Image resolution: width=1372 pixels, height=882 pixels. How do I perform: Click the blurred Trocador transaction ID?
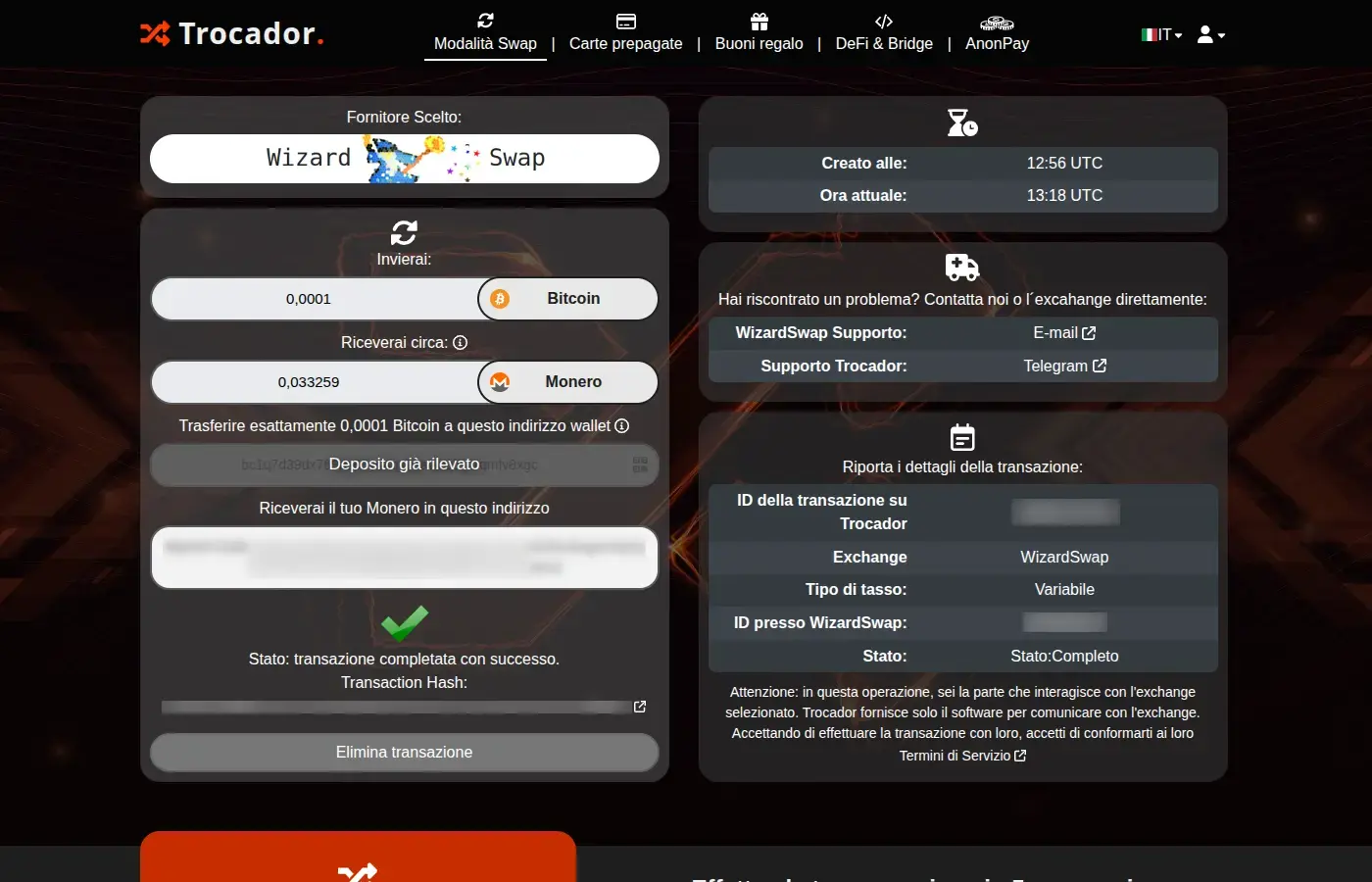coord(1065,512)
